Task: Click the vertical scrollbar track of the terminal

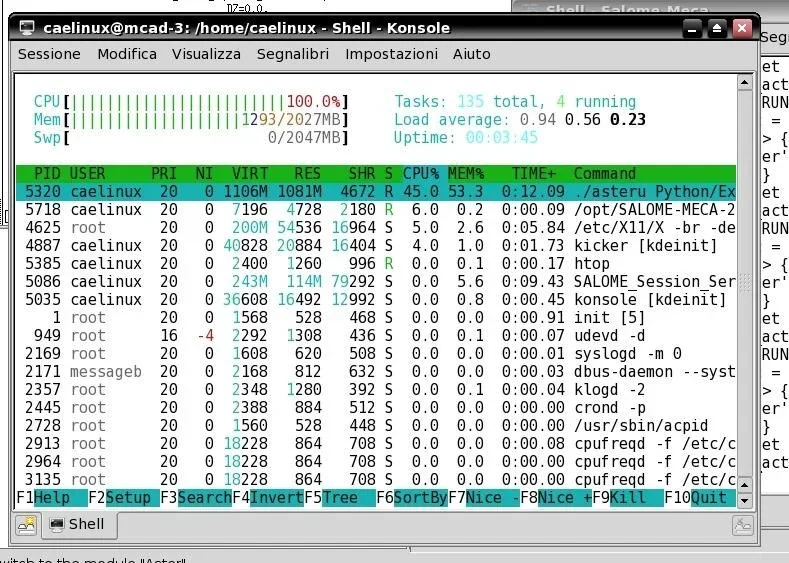Action: click(745, 282)
